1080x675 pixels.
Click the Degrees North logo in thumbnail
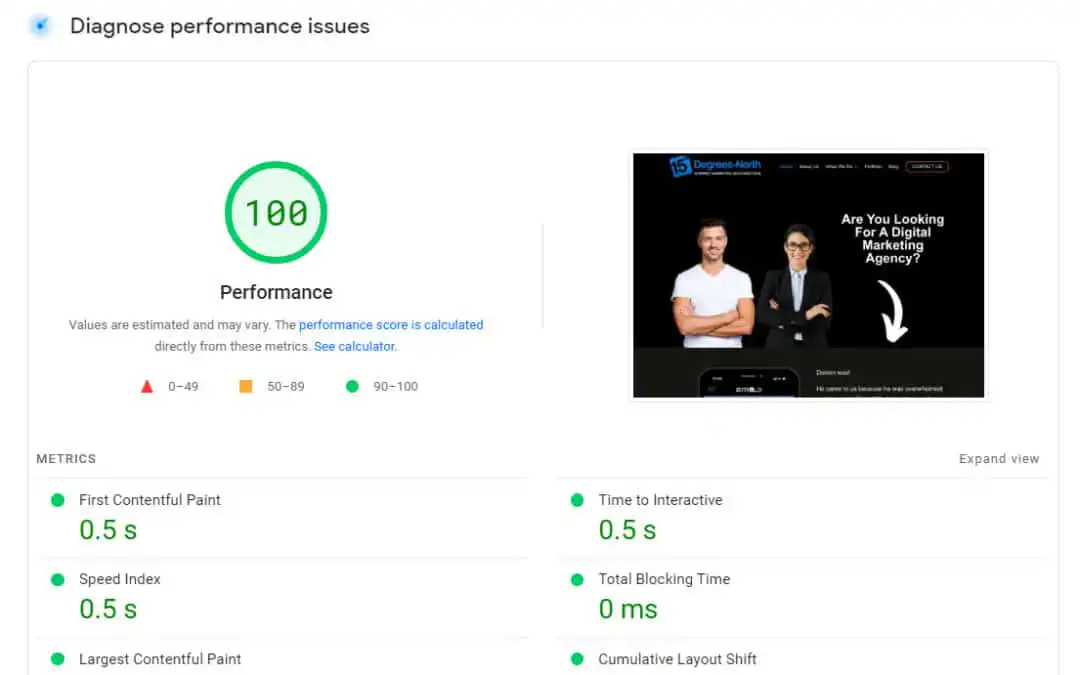715,166
